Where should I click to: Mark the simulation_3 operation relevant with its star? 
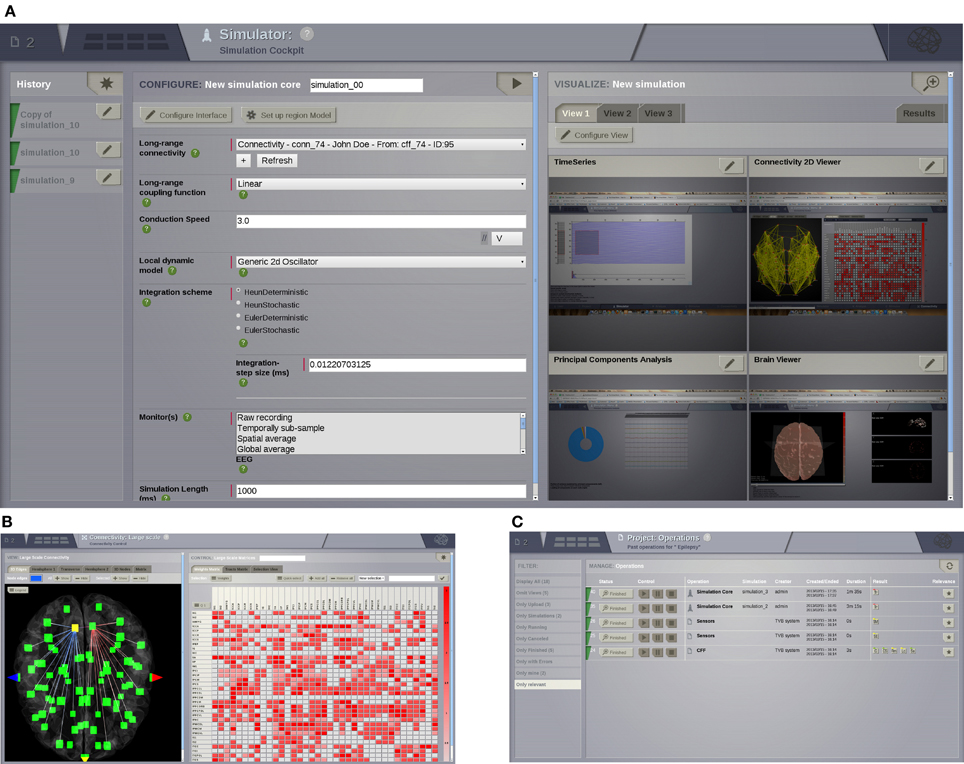tap(949, 593)
